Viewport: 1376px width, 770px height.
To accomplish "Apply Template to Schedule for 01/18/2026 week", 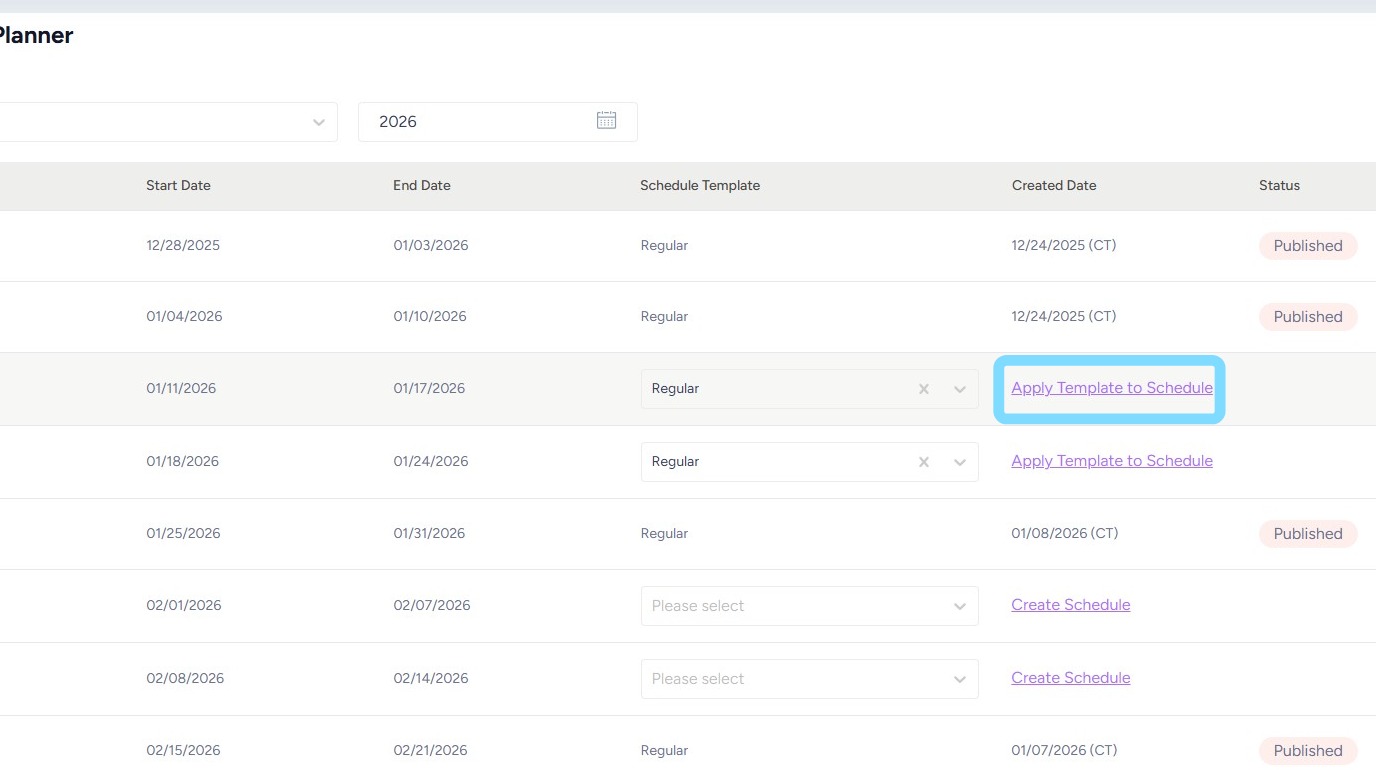I will click(x=1111, y=461).
